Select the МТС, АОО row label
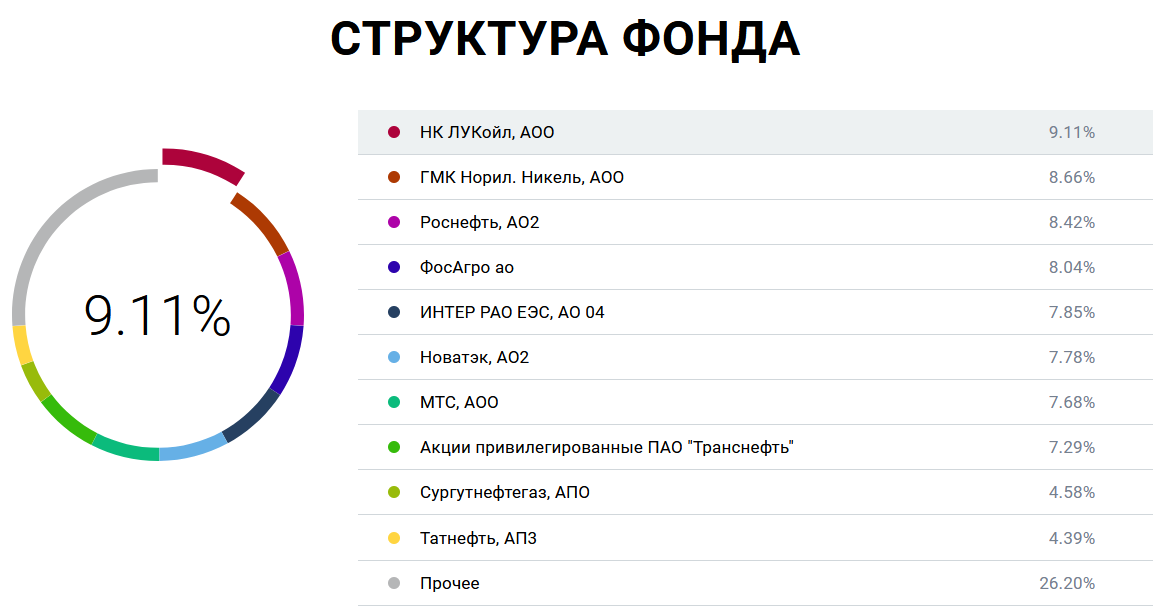 [459, 402]
